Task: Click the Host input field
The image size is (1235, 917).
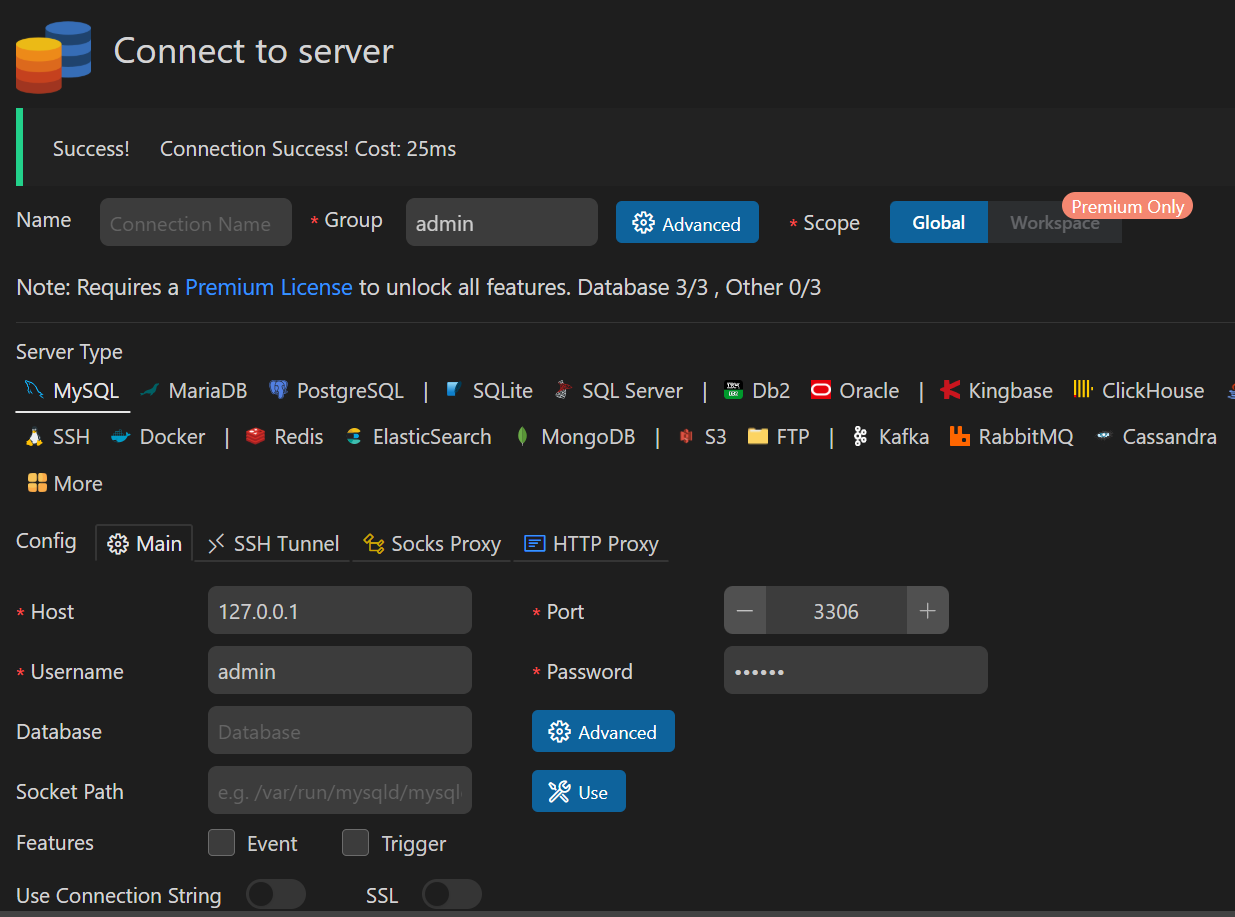Action: point(340,610)
